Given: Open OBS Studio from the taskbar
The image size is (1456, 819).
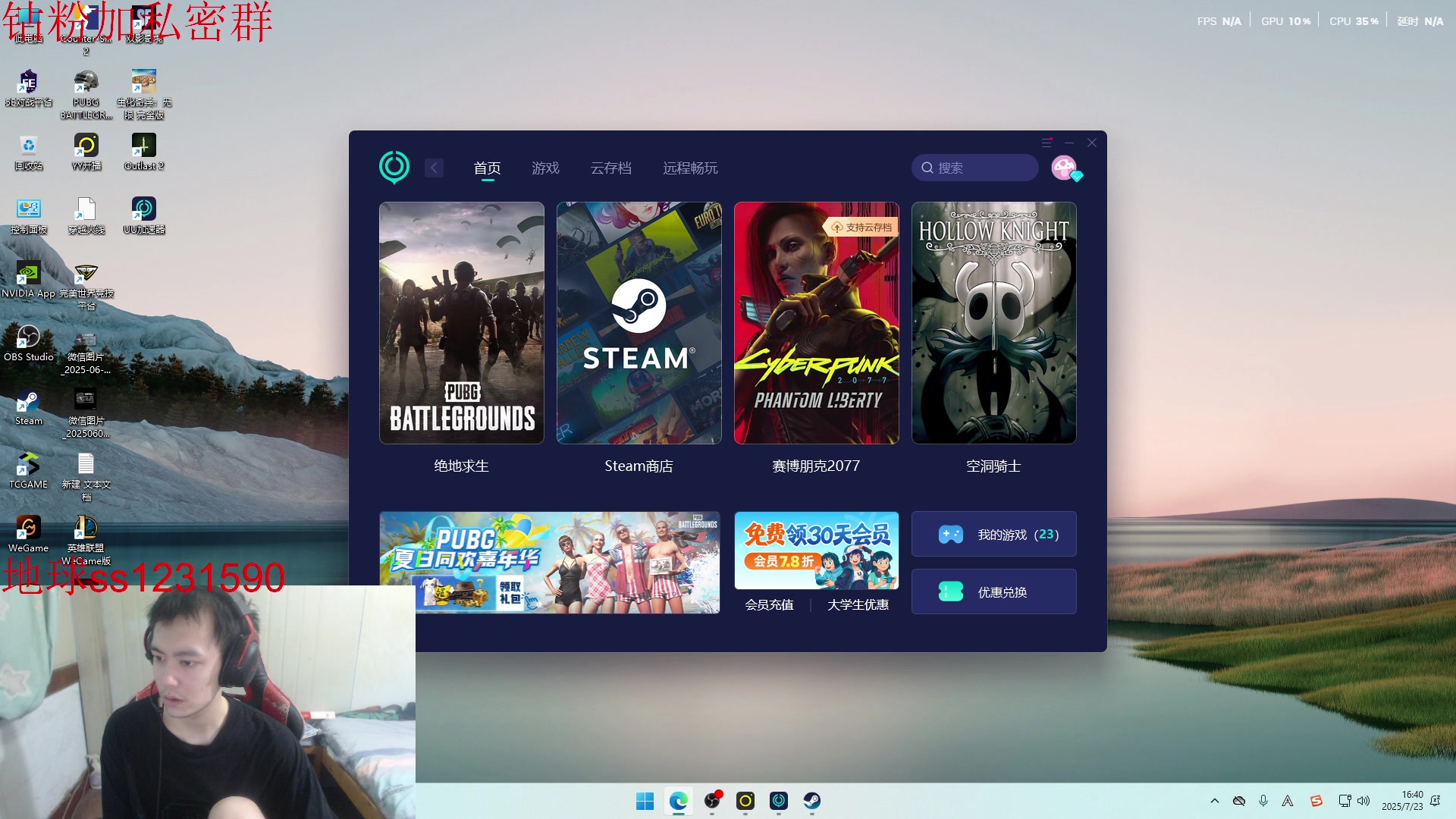Looking at the screenshot, I should click(x=712, y=801).
